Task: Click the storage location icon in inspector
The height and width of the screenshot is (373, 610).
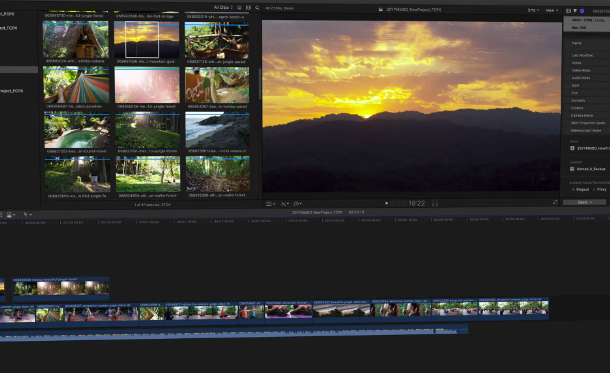Action: click(x=572, y=169)
